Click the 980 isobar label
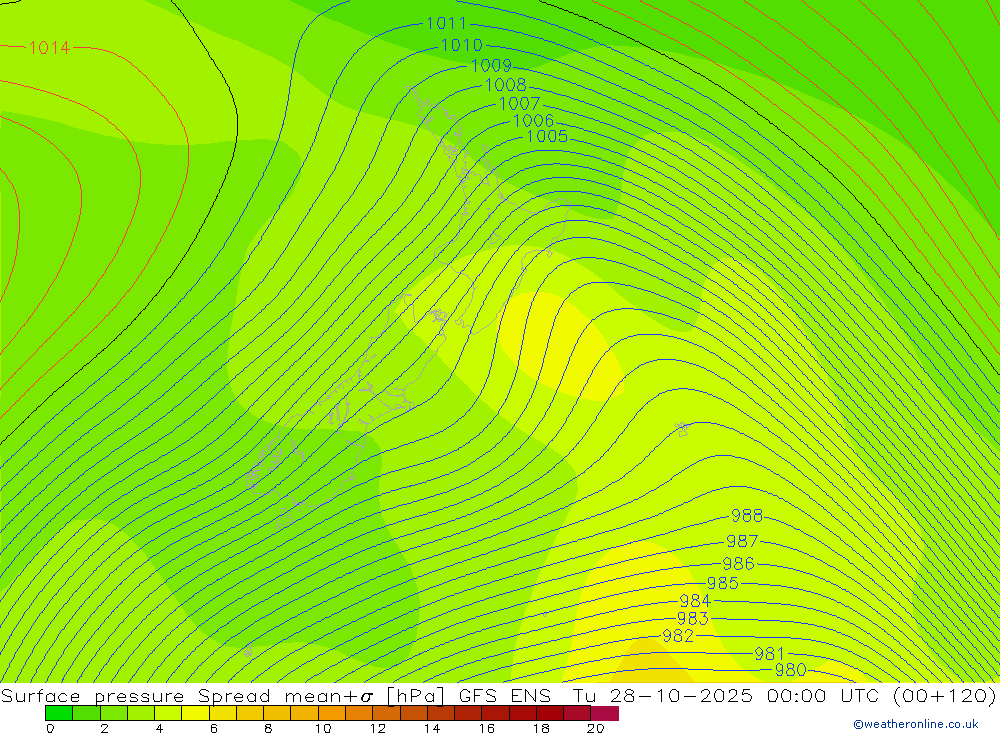Image resolution: width=1000 pixels, height=733 pixels. [791, 670]
